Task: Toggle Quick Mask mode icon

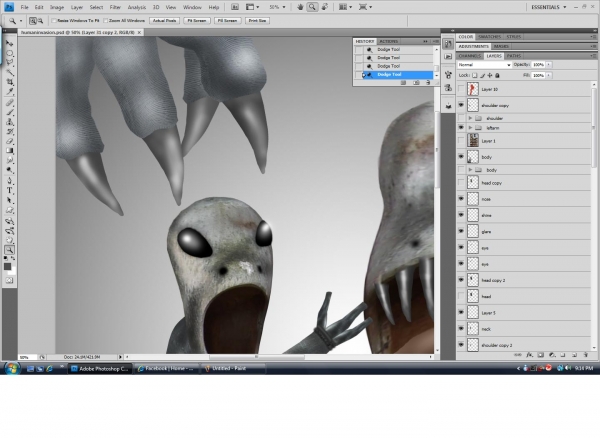Action: pyautogui.click(x=9, y=280)
